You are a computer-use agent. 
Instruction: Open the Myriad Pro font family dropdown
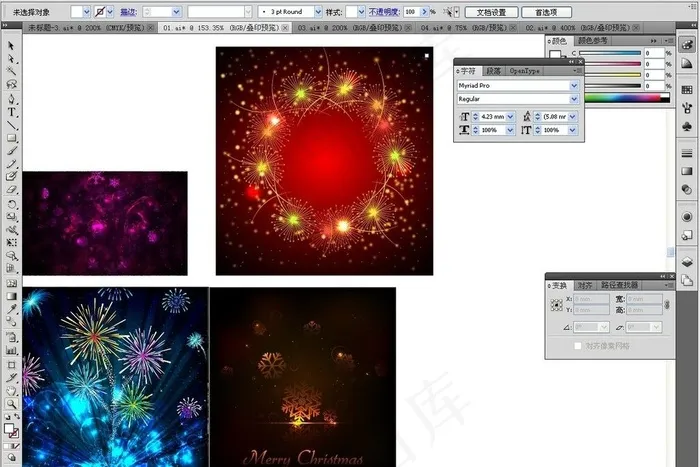click(574, 85)
